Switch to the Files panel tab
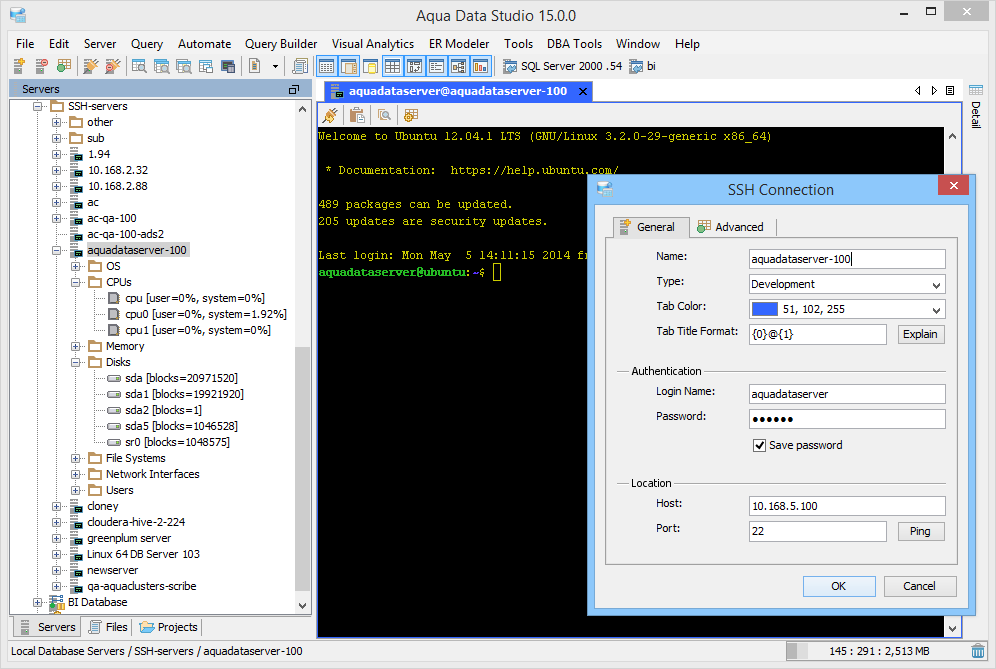 tap(108, 627)
